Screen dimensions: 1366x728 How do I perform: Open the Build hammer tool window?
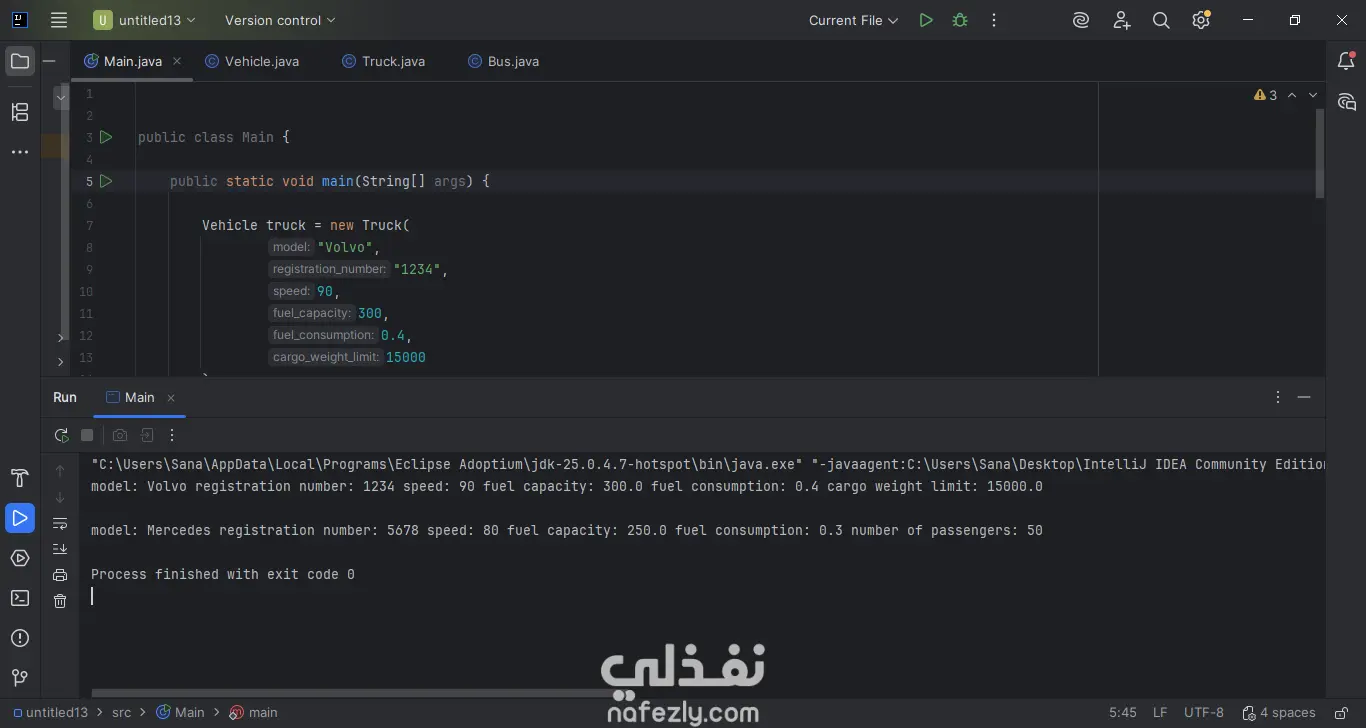tap(20, 477)
